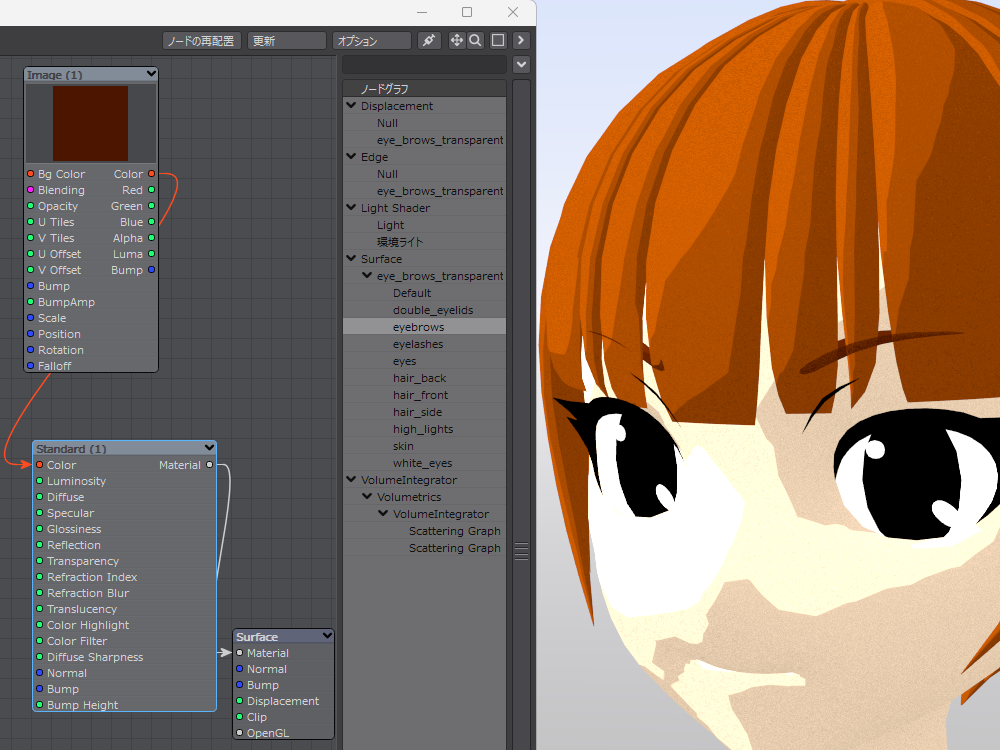Screen dimensions: 1000x750
Task: Click the dark red Image node preview swatch
Action: point(91,123)
